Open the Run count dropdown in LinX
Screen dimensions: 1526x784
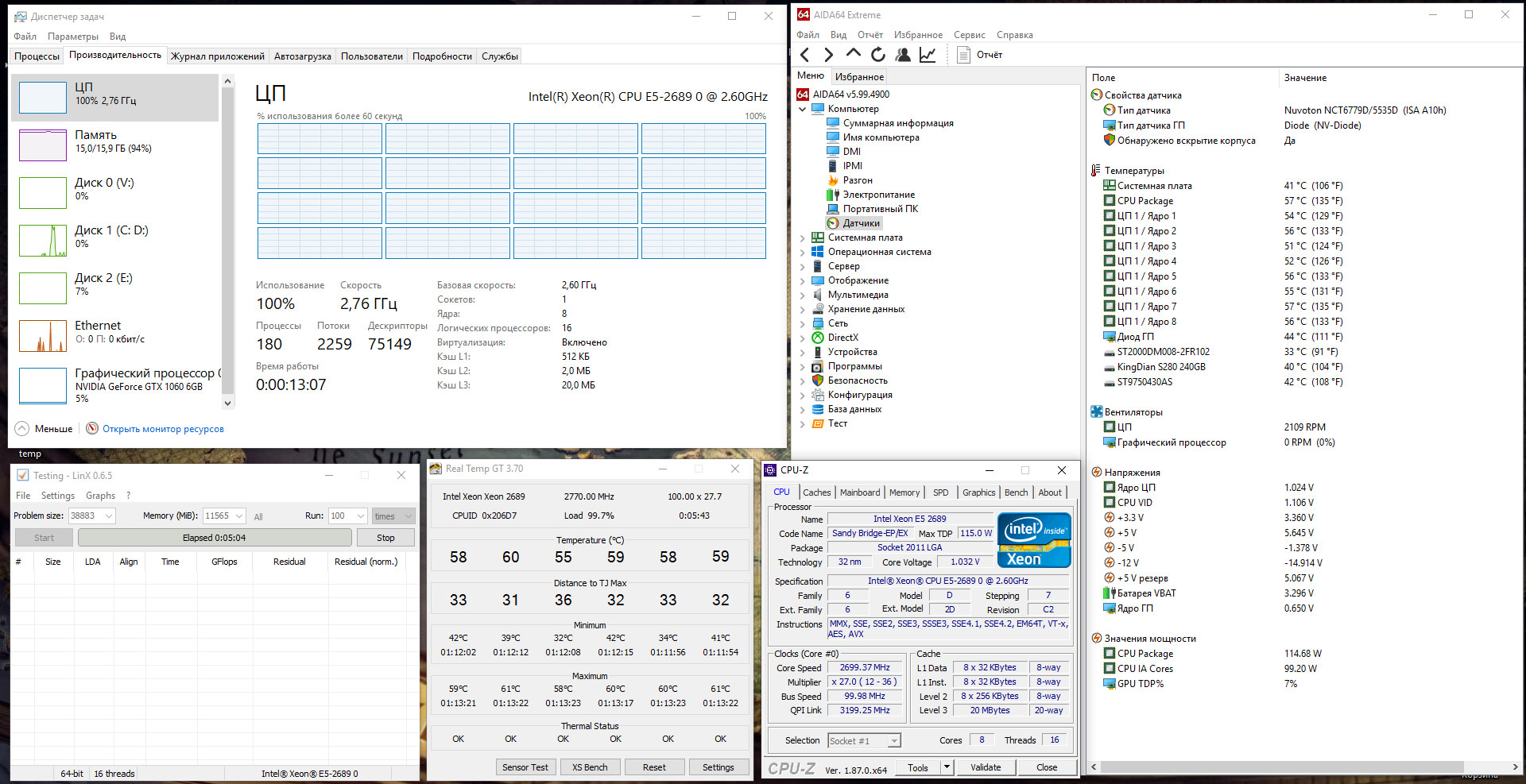361,516
